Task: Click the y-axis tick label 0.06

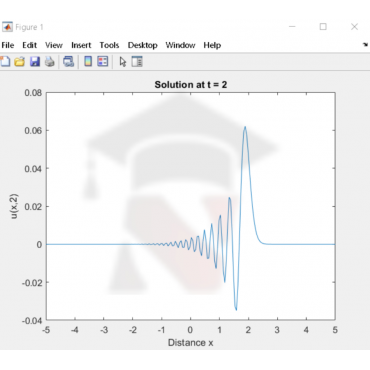Action: pyautogui.click(x=33, y=131)
